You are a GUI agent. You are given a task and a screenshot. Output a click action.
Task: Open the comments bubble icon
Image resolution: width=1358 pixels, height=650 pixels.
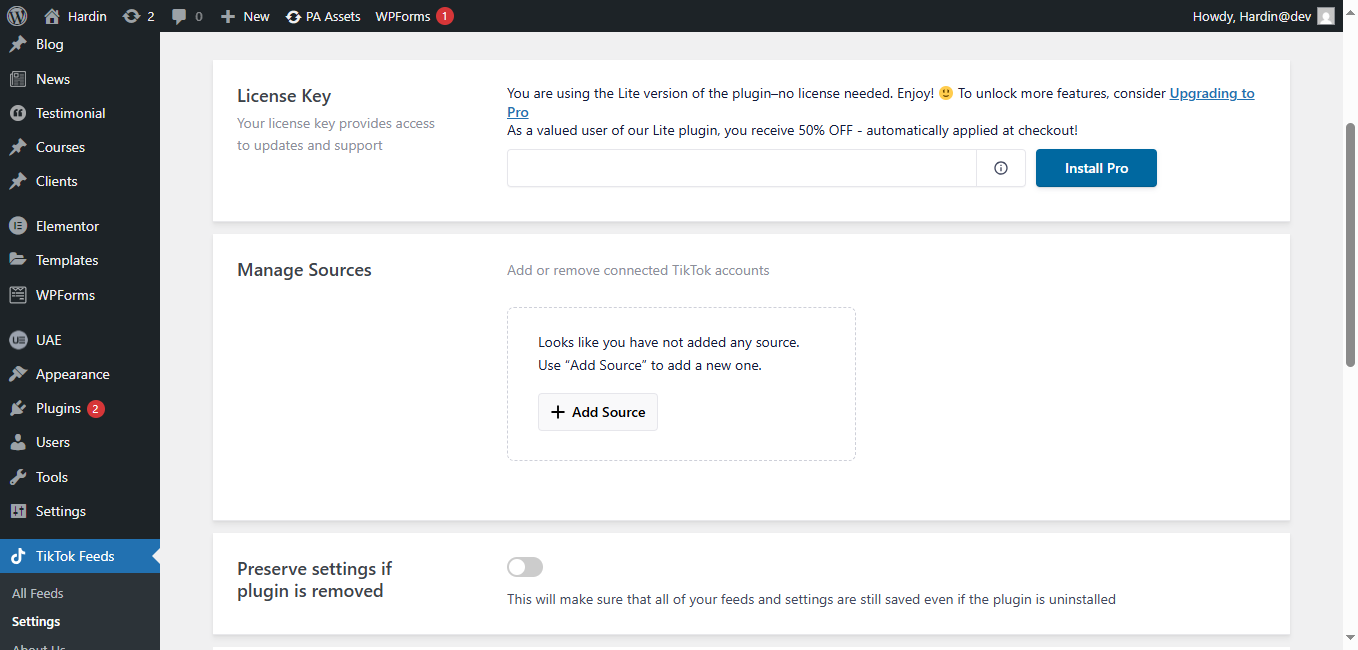178,16
